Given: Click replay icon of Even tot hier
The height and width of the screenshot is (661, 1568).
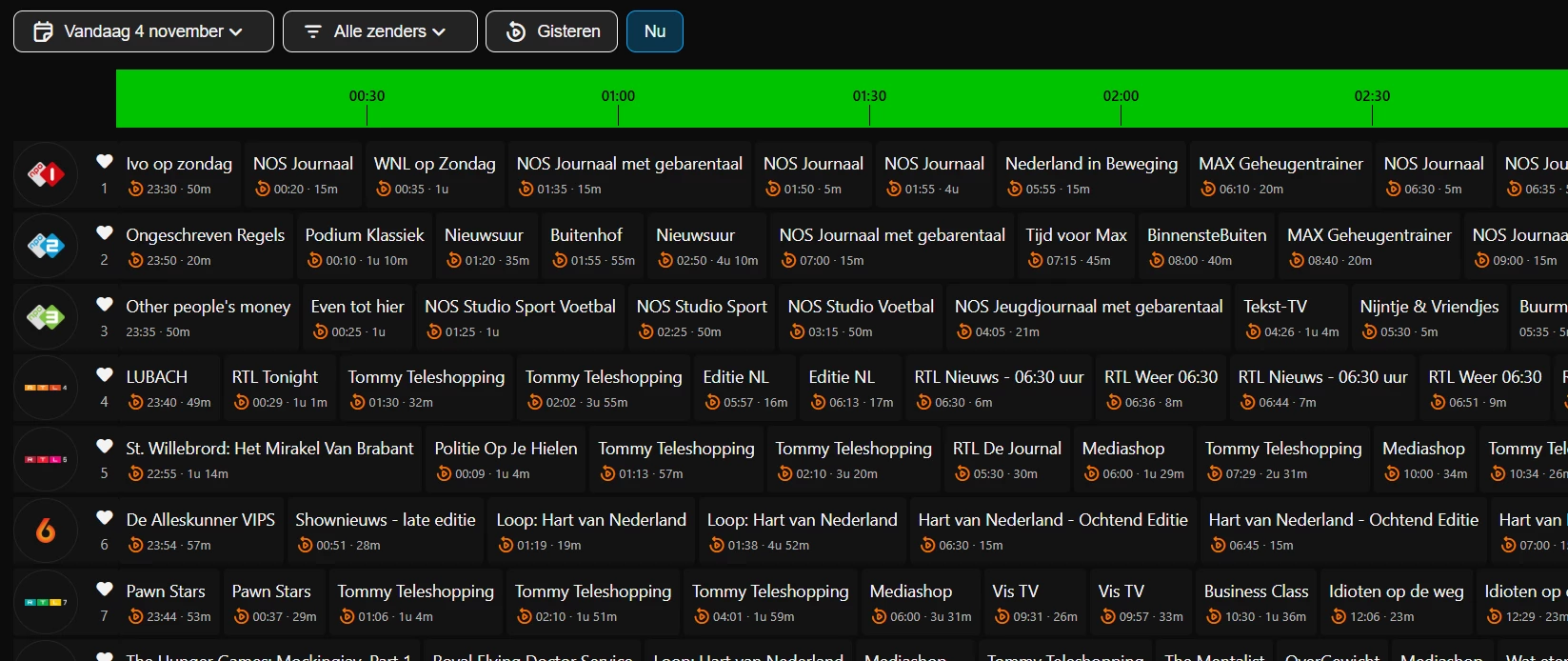Looking at the screenshot, I should point(320,332).
